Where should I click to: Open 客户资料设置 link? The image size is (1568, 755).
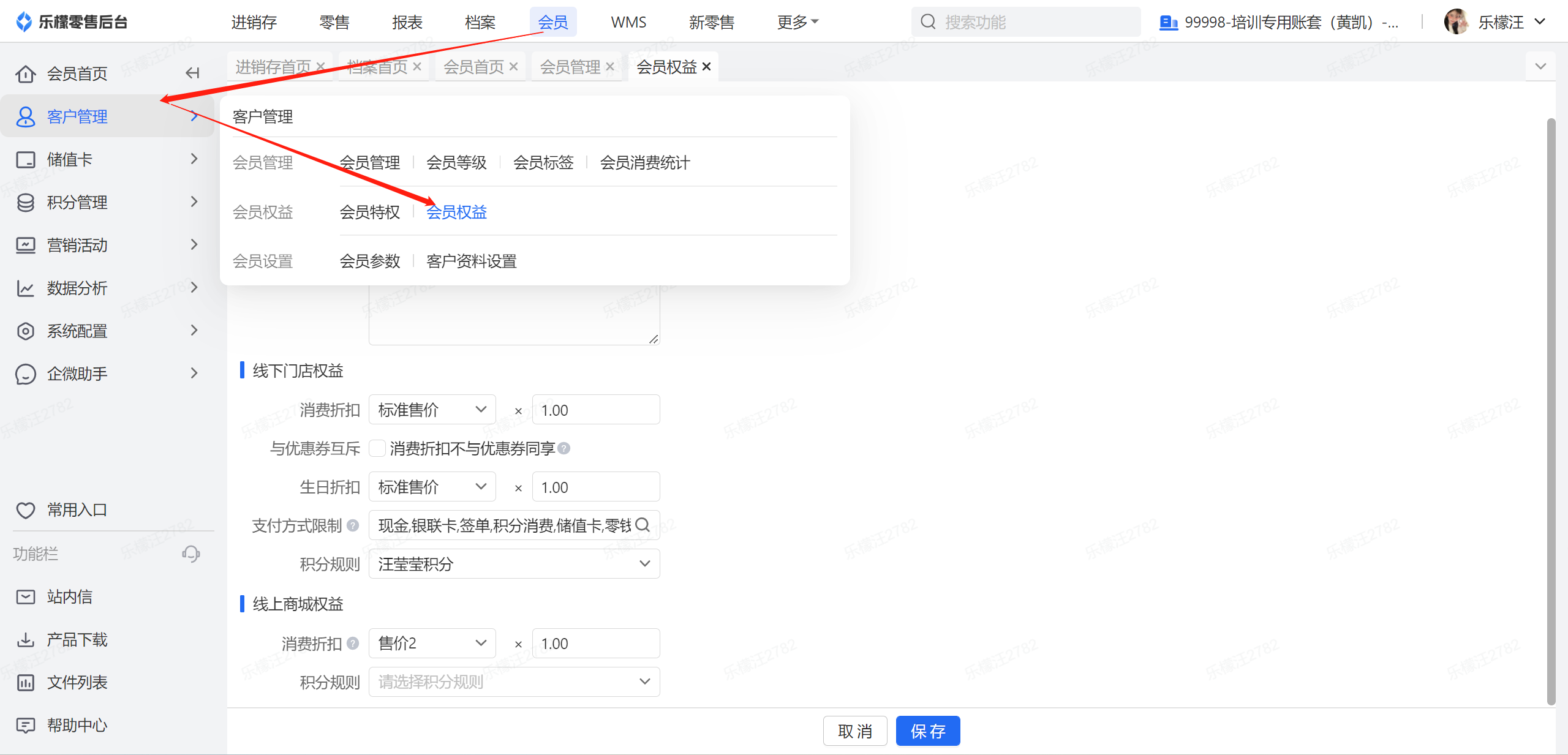click(472, 261)
